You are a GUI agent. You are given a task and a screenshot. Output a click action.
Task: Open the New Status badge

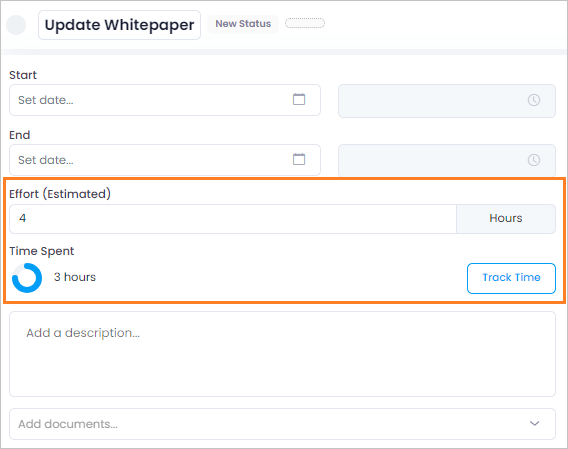pyautogui.click(x=243, y=24)
